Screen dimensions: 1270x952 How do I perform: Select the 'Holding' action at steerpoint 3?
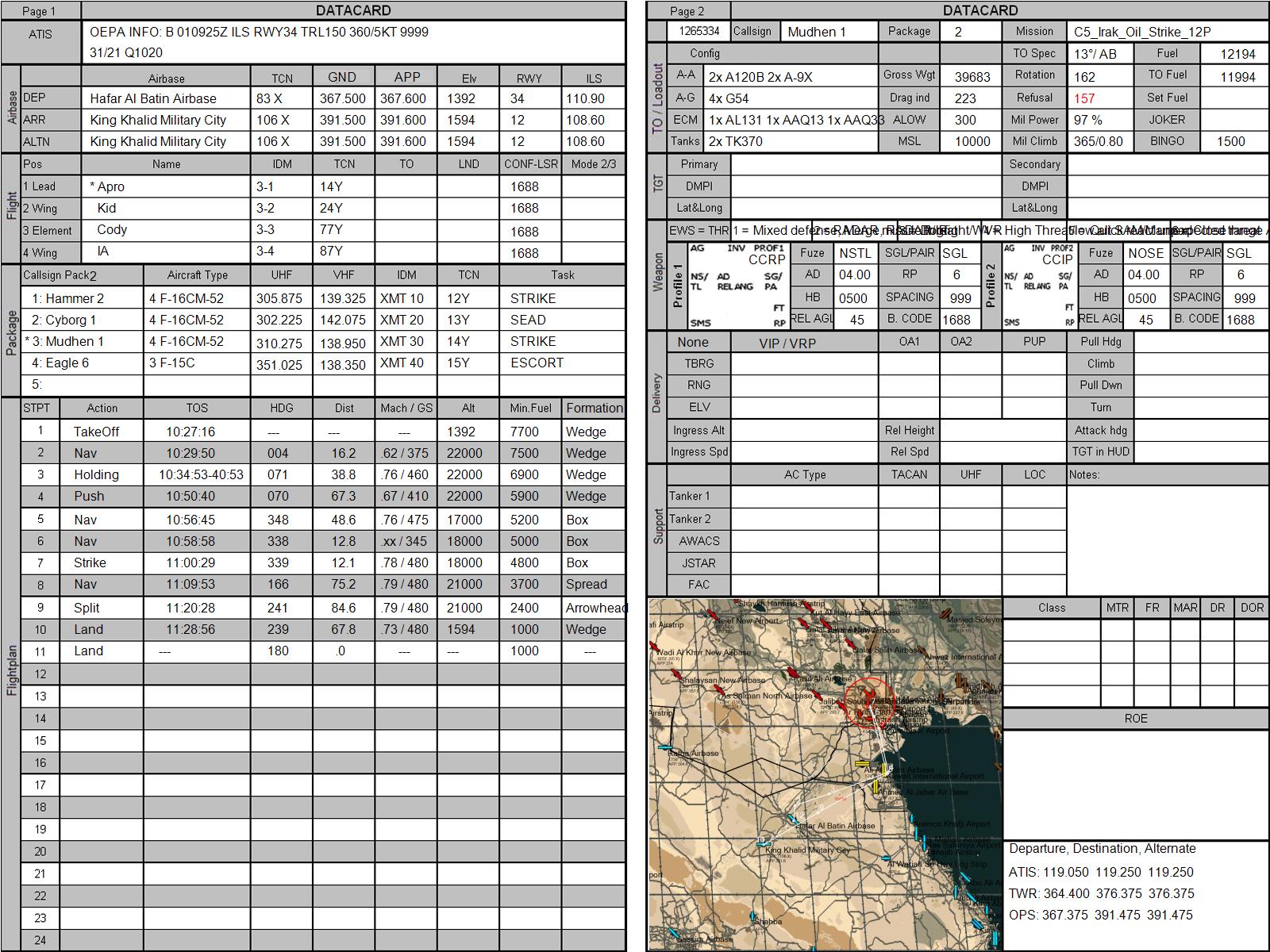[96, 474]
